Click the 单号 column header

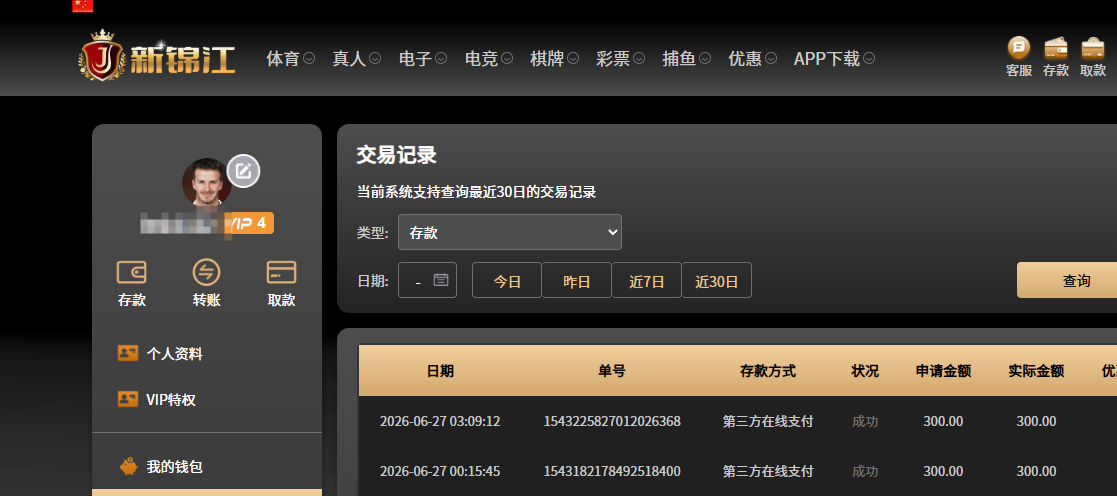(612, 371)
